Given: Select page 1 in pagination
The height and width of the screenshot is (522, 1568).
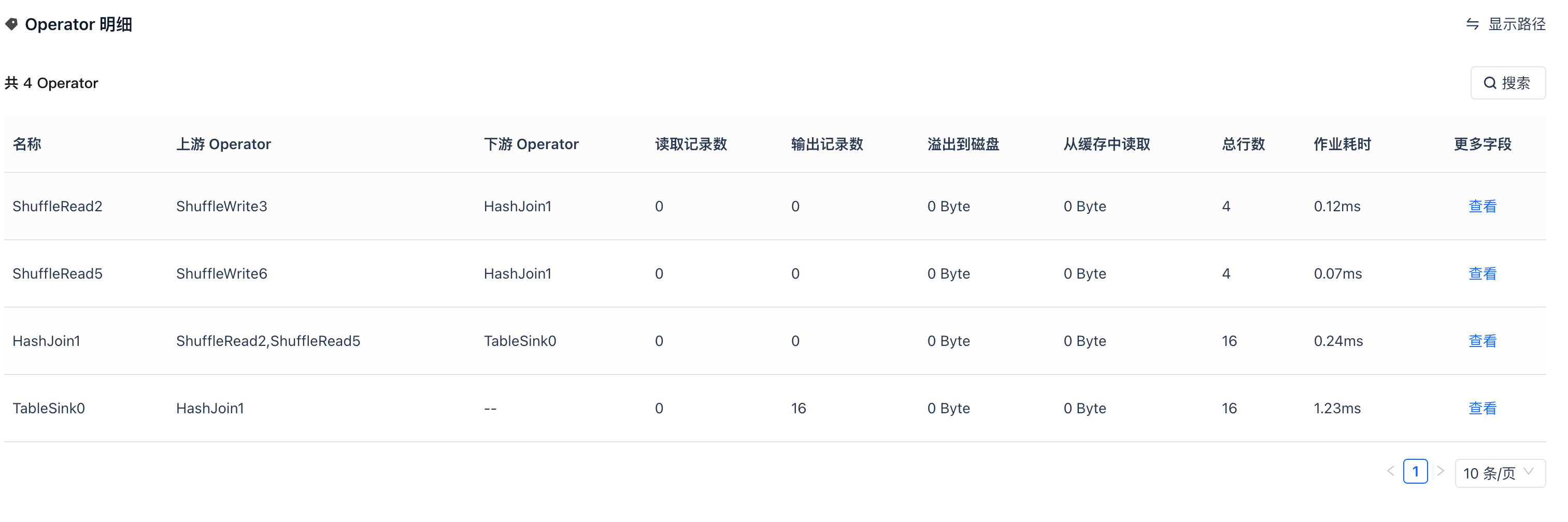Looking at the screenshot, I should point(1415,471).
